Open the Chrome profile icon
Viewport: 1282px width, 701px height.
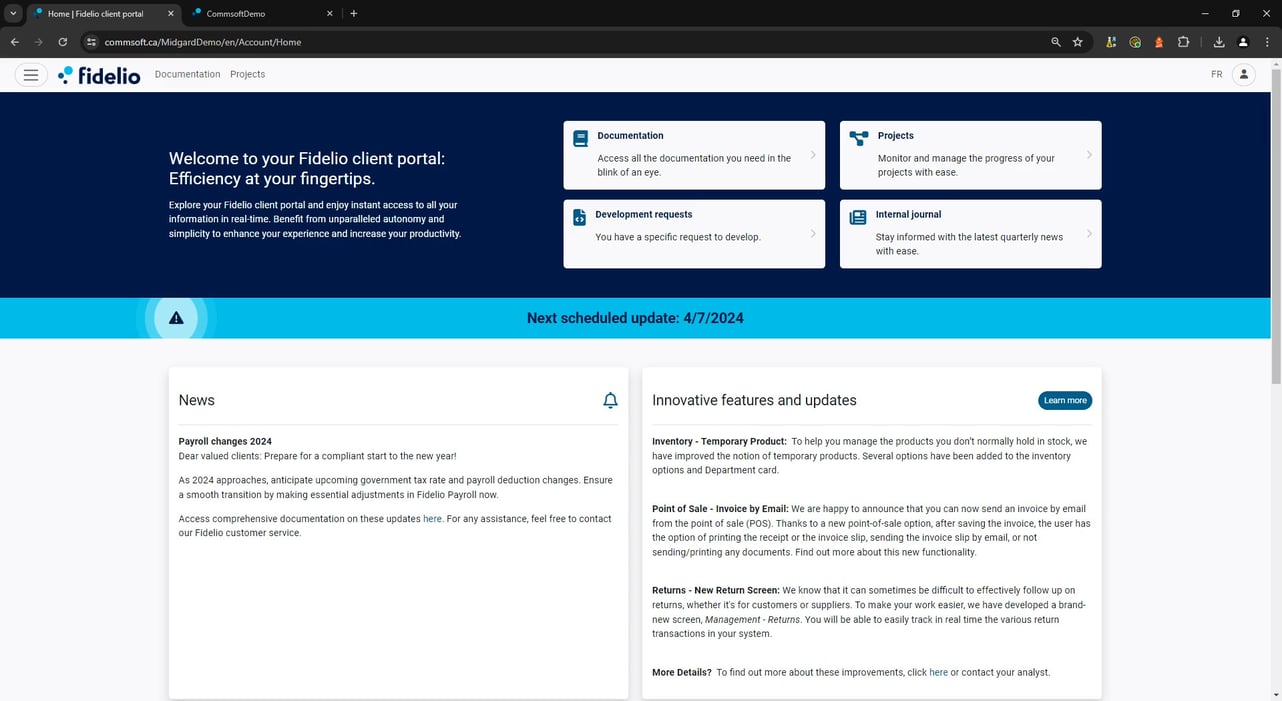tap(1243, 42)
